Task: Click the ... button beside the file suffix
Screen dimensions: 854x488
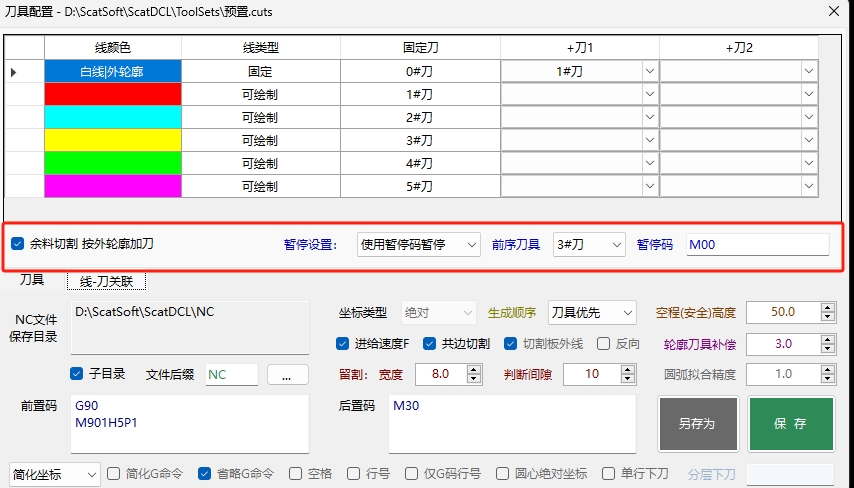Action: point(288,375)
